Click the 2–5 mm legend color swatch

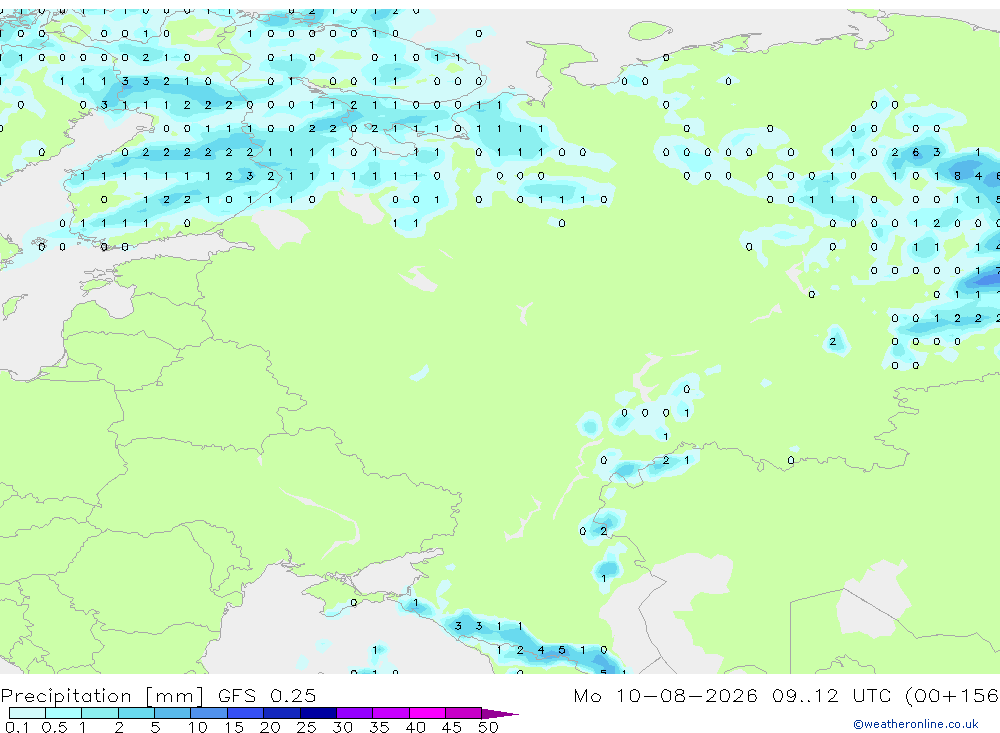pos(136,713)
